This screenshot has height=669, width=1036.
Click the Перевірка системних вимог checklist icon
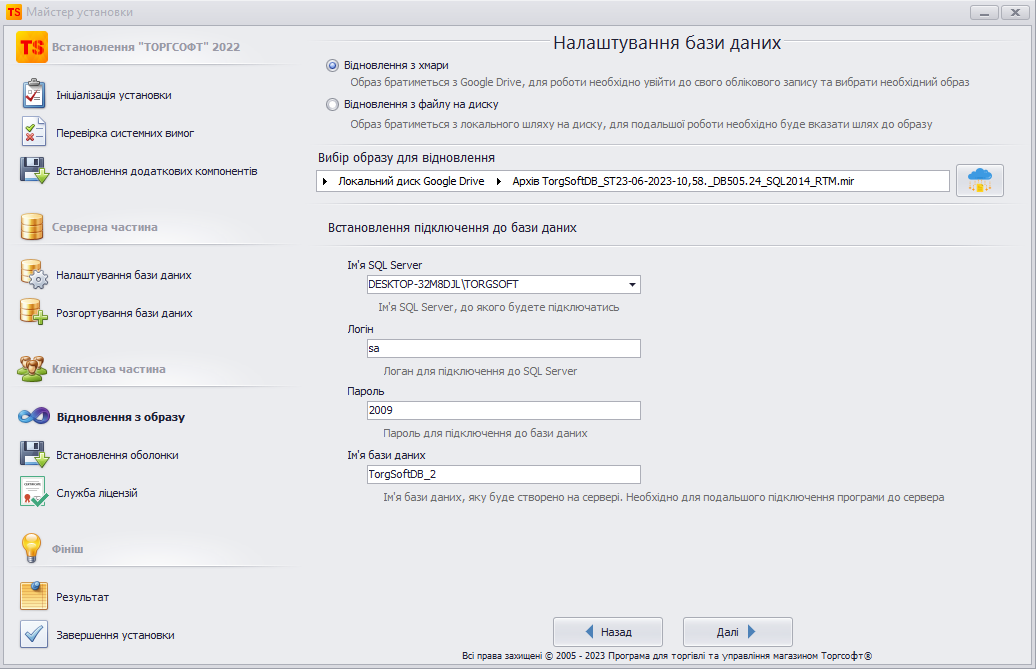[x=34, y=132]
